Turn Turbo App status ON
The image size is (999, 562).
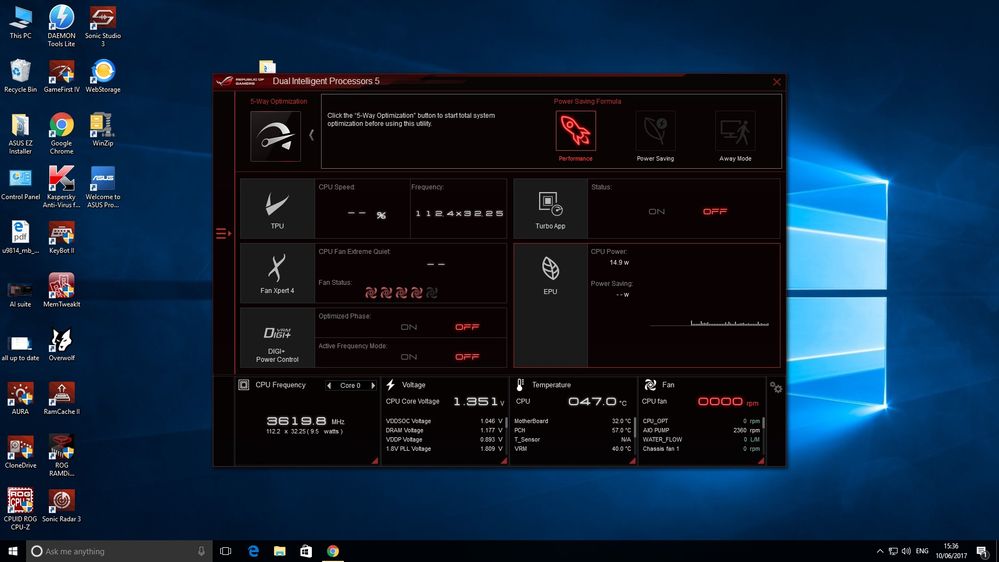(656, 212)
